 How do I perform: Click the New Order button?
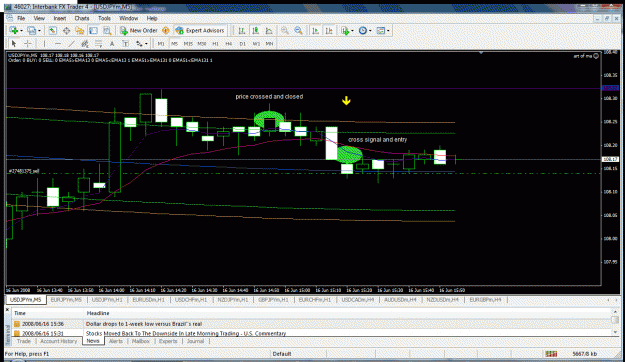tap(139, 31)
